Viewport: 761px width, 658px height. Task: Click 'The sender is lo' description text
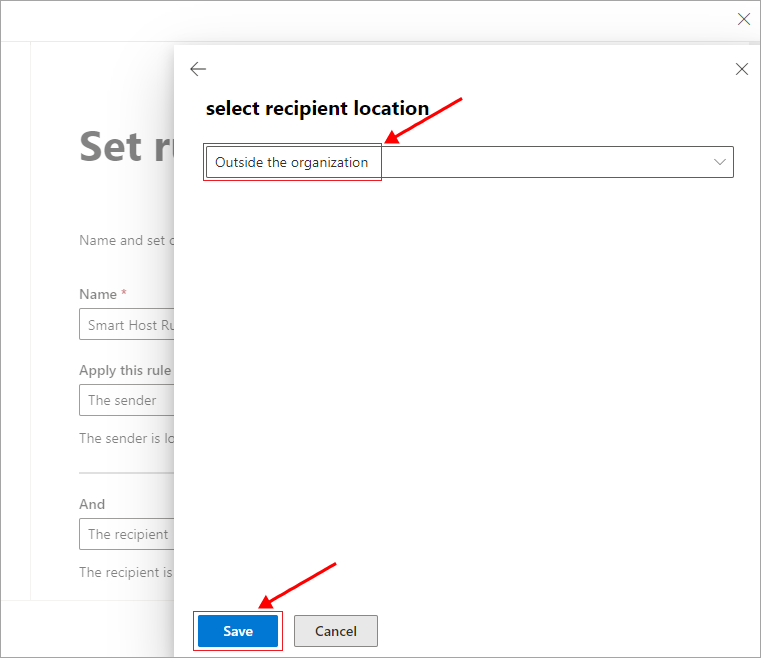(126, 438)
